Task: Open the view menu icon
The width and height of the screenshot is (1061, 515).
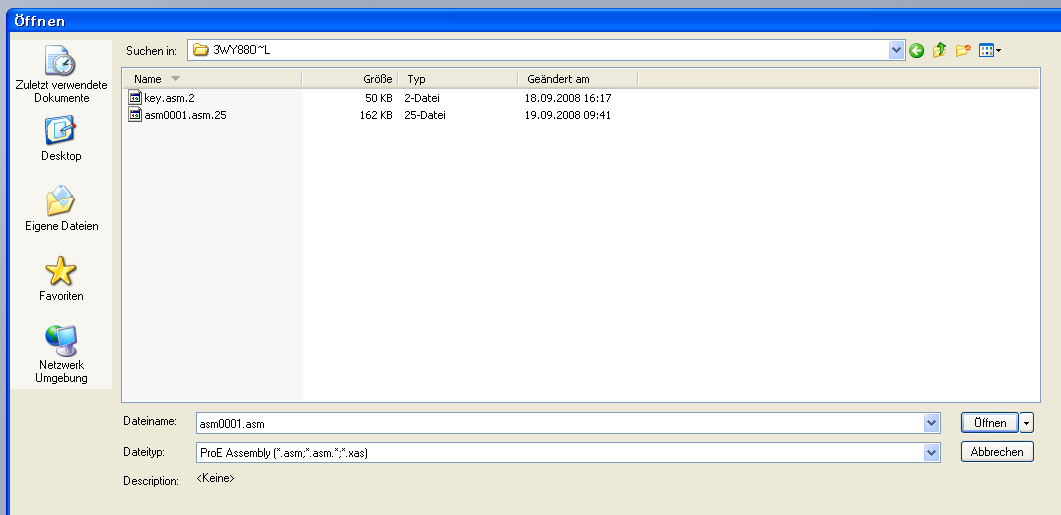Action: [989, 50]
